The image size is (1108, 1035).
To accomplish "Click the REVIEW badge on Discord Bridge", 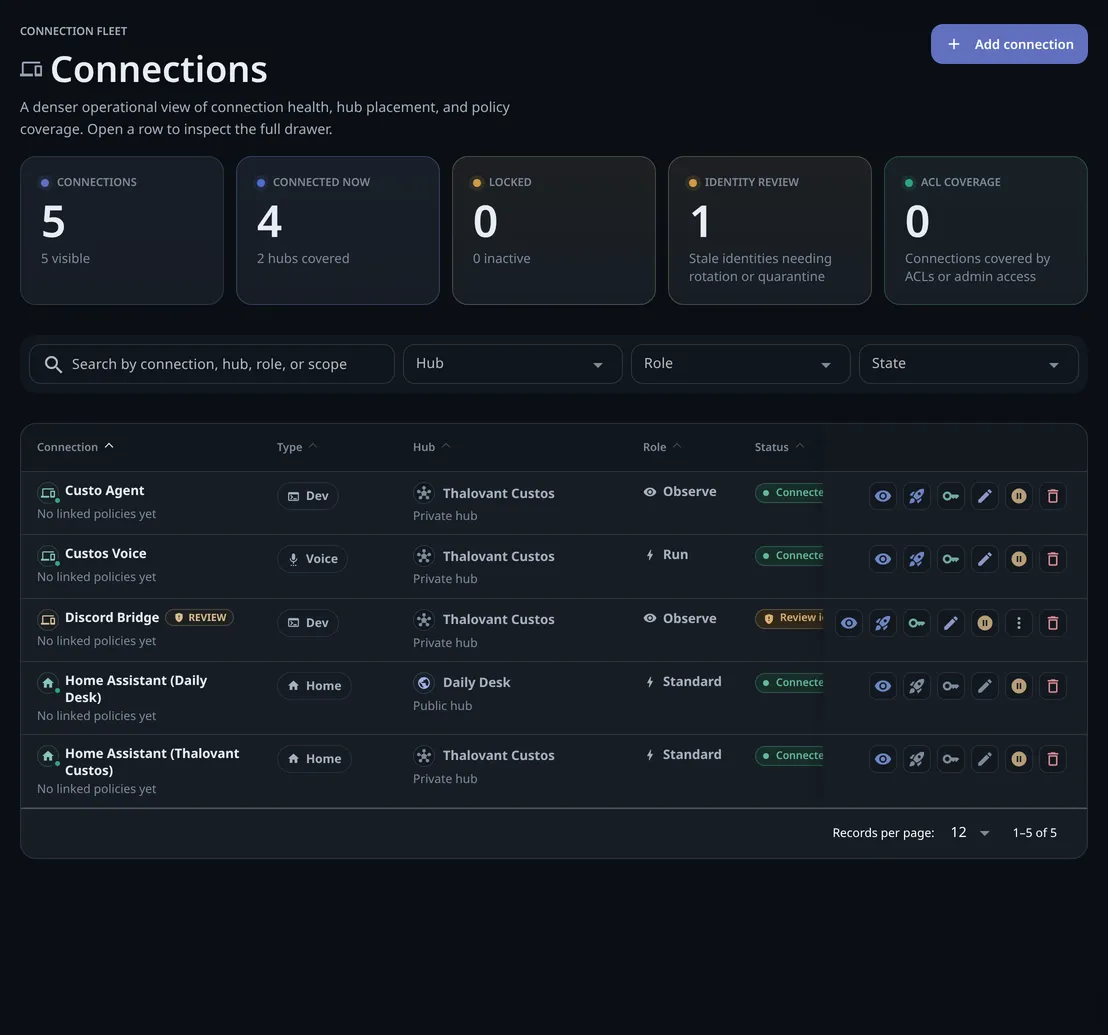I will tap(199, 617).
